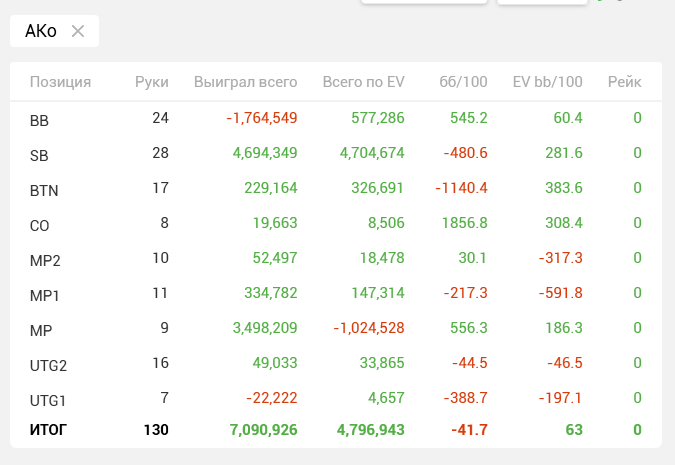
Task: Choose the MP1 position row
Action: click(45, 295)
